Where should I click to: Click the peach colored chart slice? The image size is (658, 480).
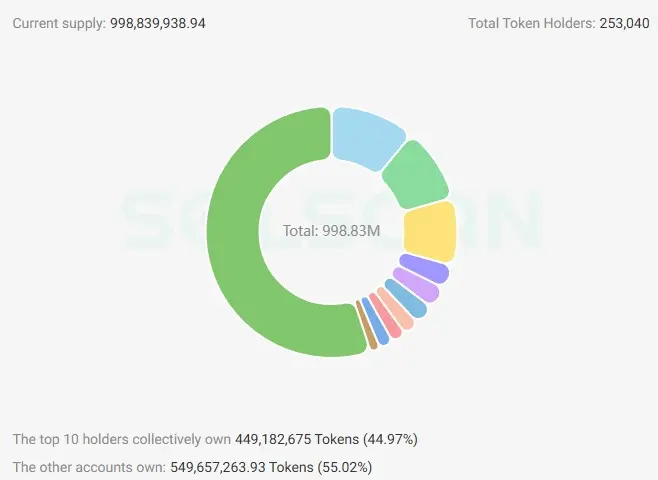click(395, 311)
